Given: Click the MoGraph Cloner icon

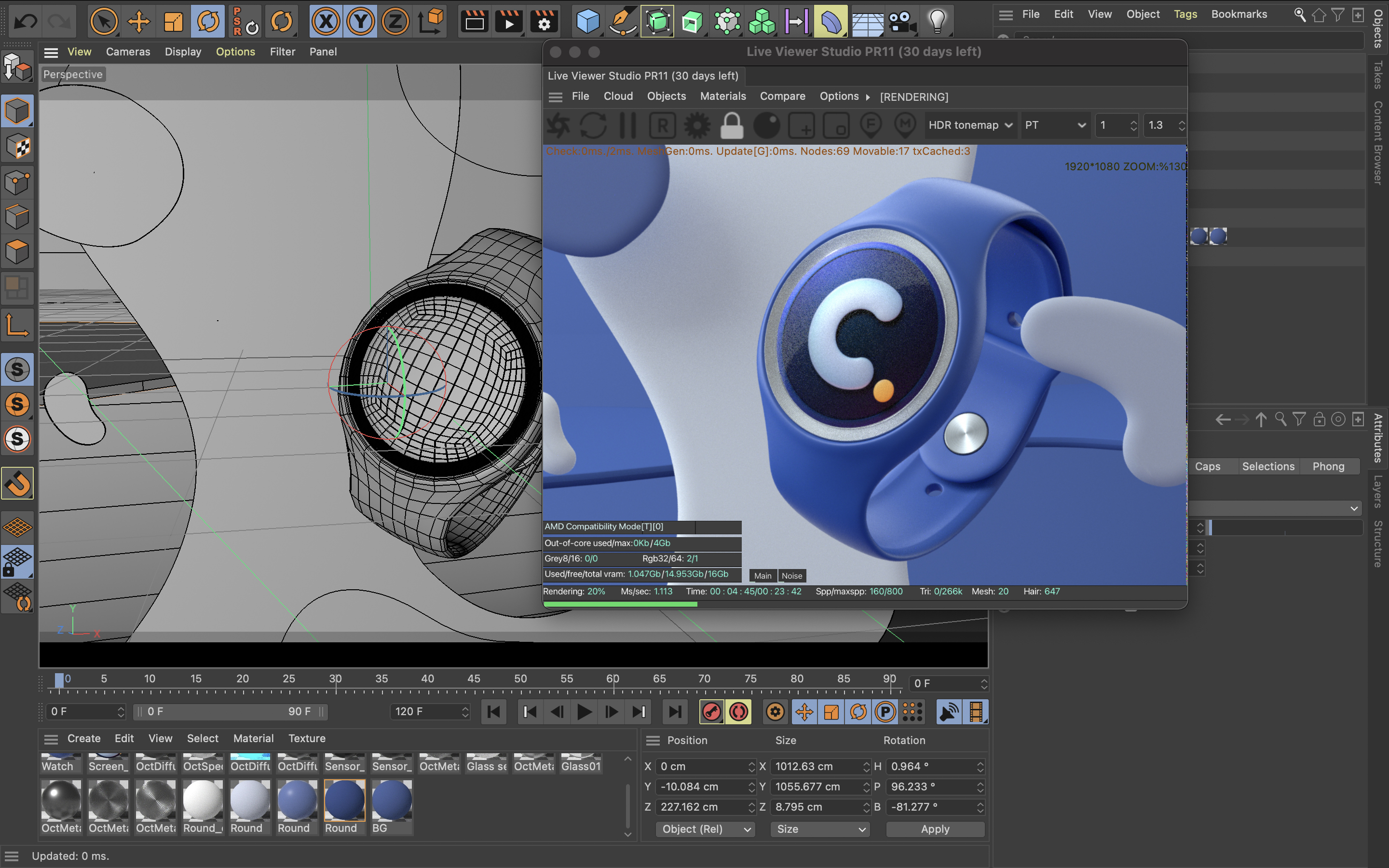Looking at the screenshot, I should pos(762,22).
